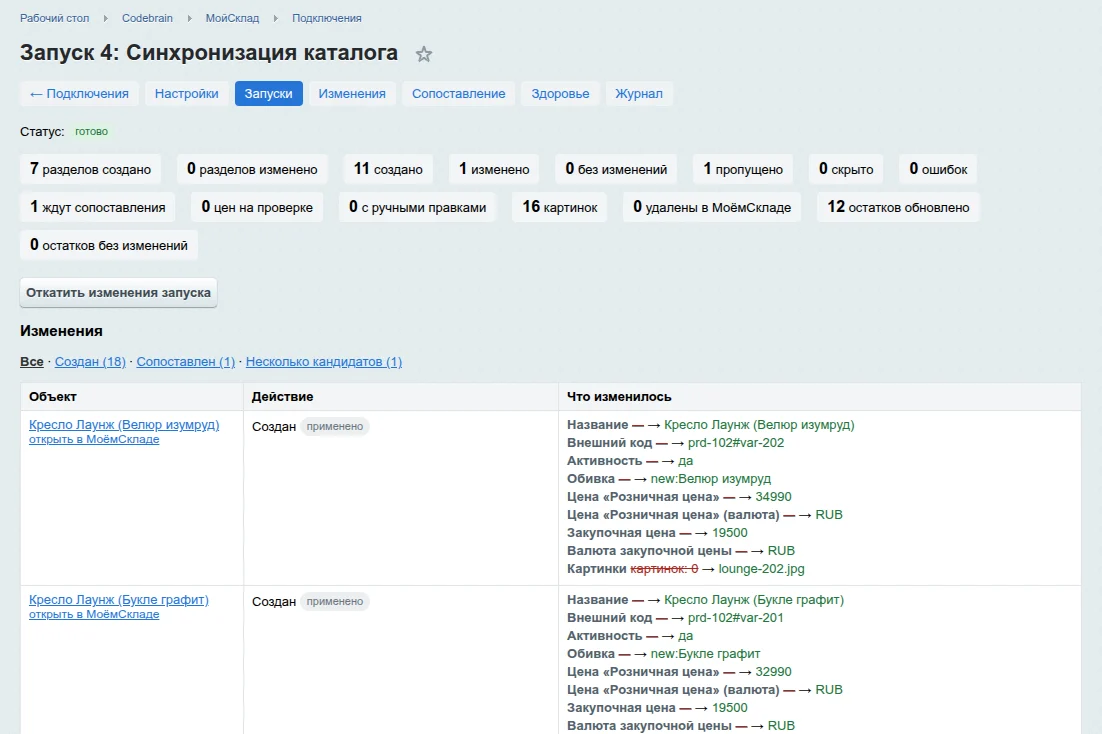1102x734 pixels.
Task: Open the Рабочий стол breadcrumb
Action: (x=54, y=18)
